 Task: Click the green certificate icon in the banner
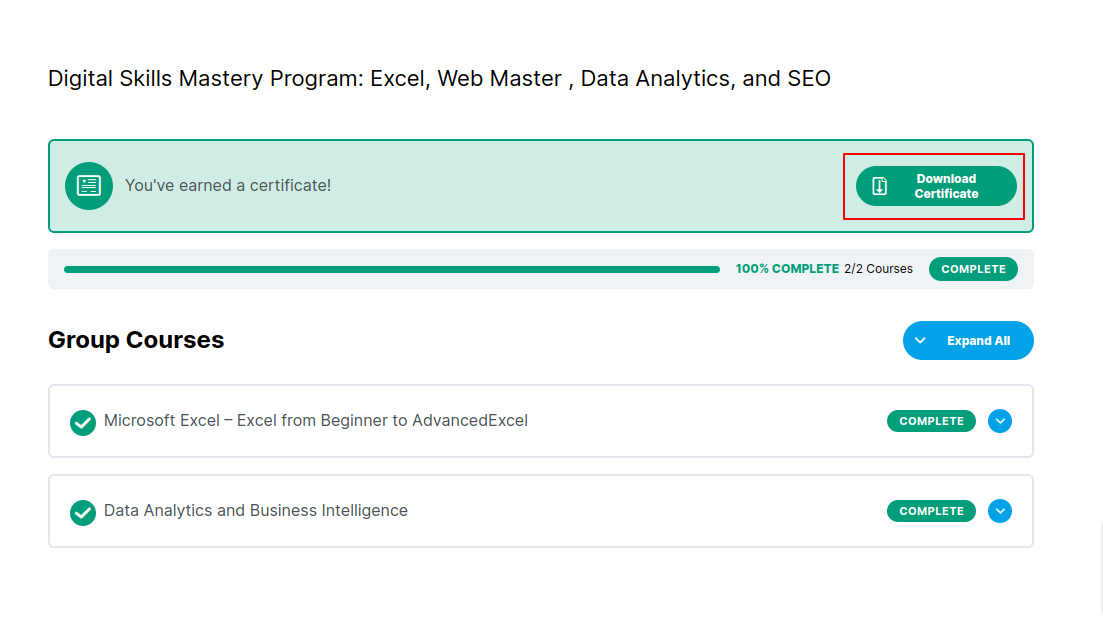[89, 186]
